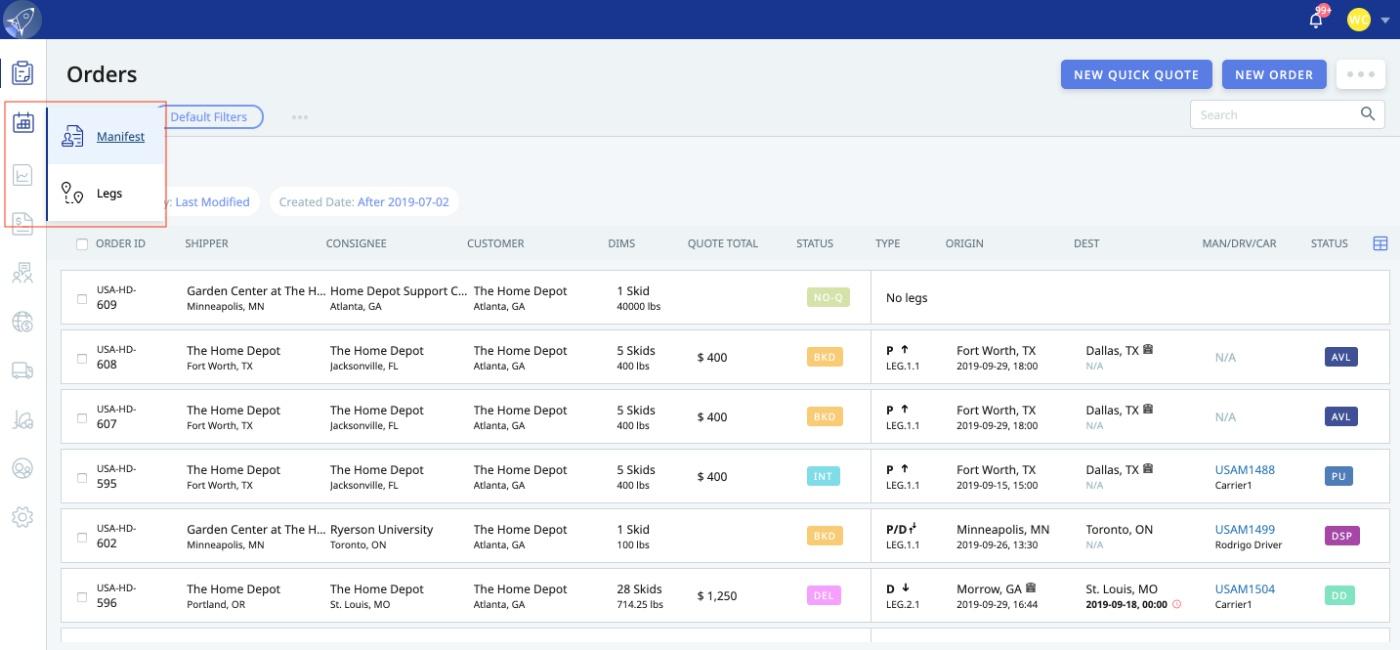Open the globe icon in the sidebar
The height and width of the screenshot is (650, 1400).
23,321
